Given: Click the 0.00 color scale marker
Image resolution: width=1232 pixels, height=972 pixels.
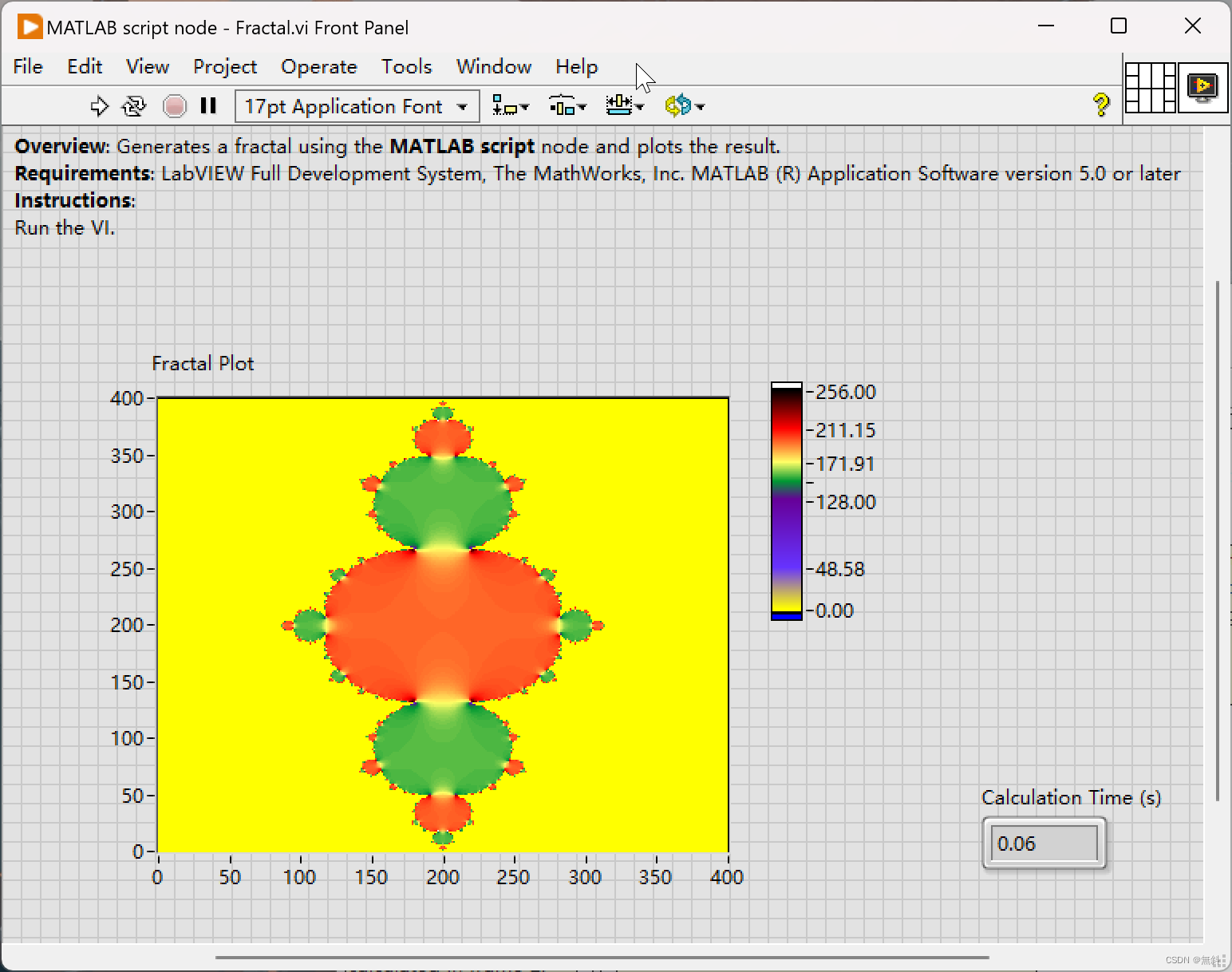Looking at the screenshot, I should 834,610.
